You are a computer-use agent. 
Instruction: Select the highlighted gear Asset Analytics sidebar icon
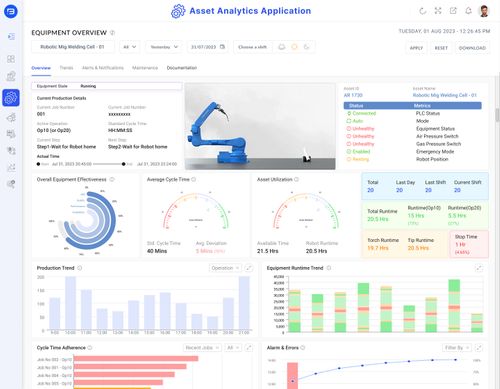click(11, 98)
